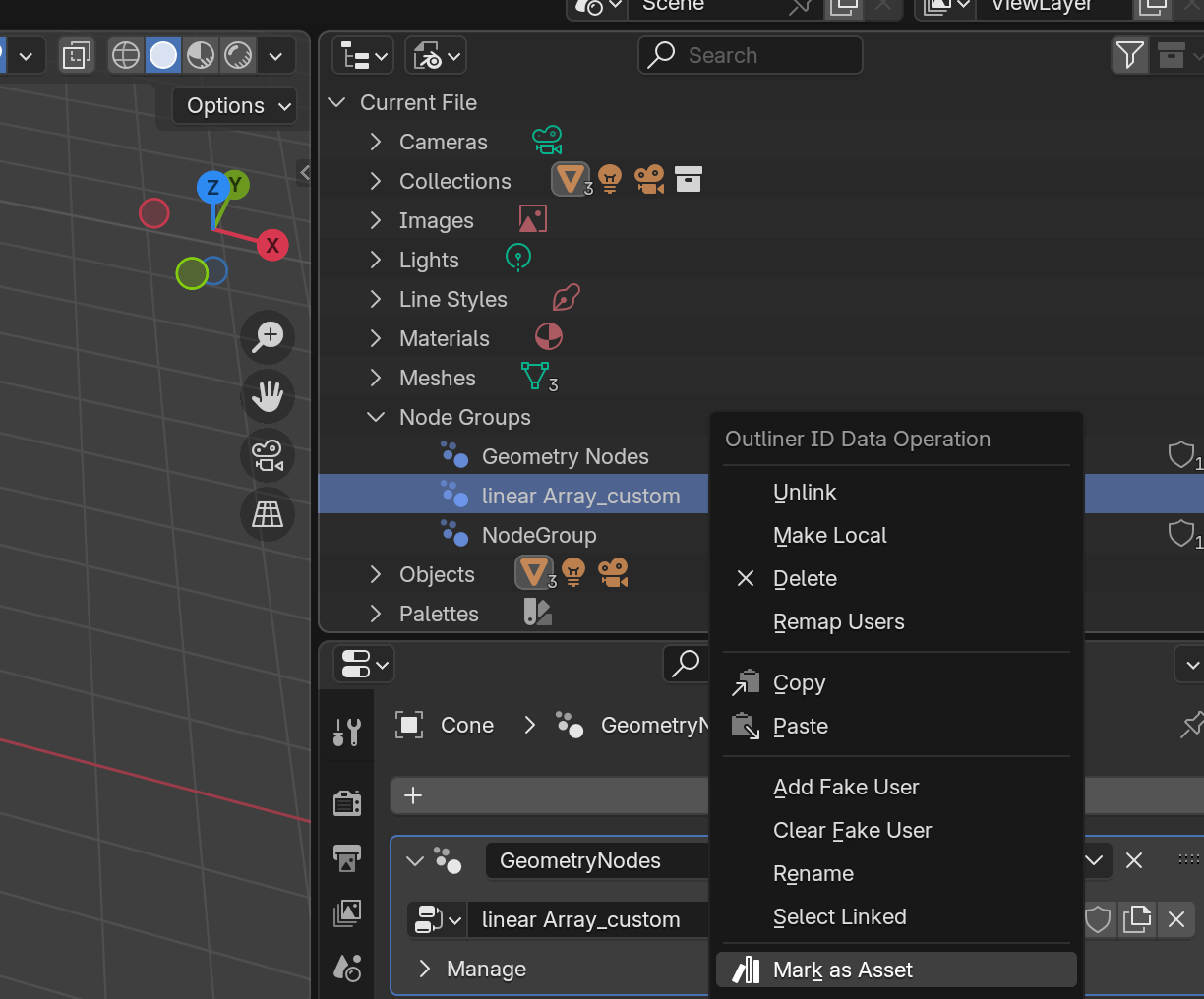Choose Rename from context menu
The image size is (1204, 999).
896,874
